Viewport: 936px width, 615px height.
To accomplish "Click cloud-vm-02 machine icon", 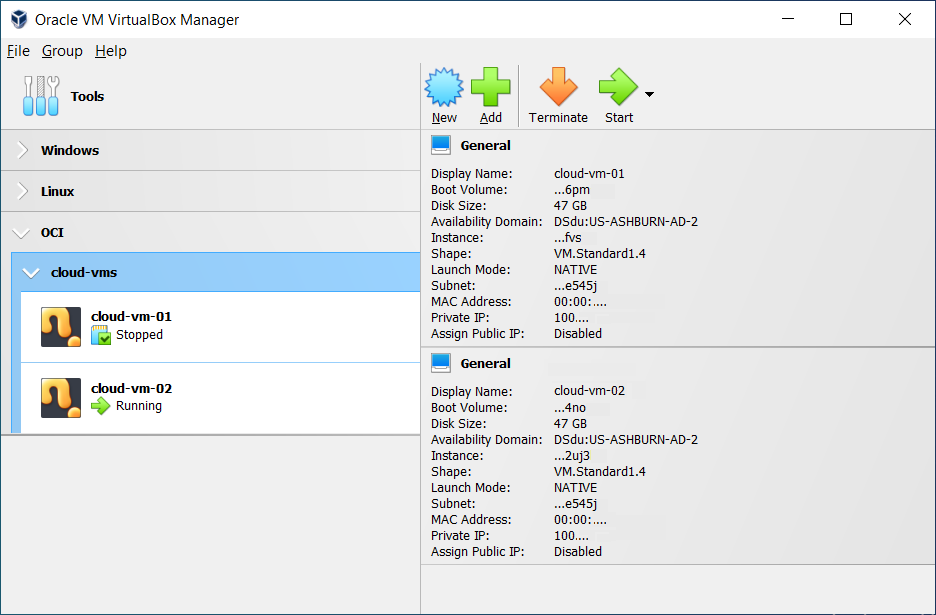I will point(61,397).
